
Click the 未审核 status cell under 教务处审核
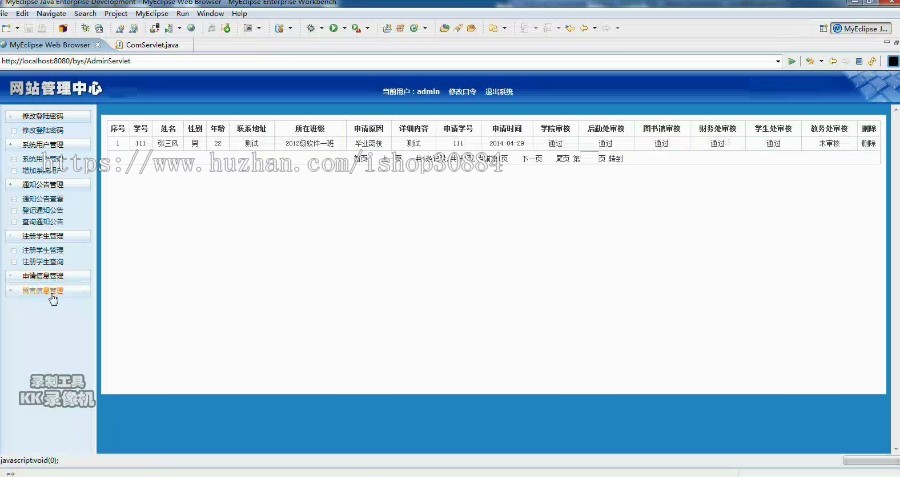[x=829, y=144]
